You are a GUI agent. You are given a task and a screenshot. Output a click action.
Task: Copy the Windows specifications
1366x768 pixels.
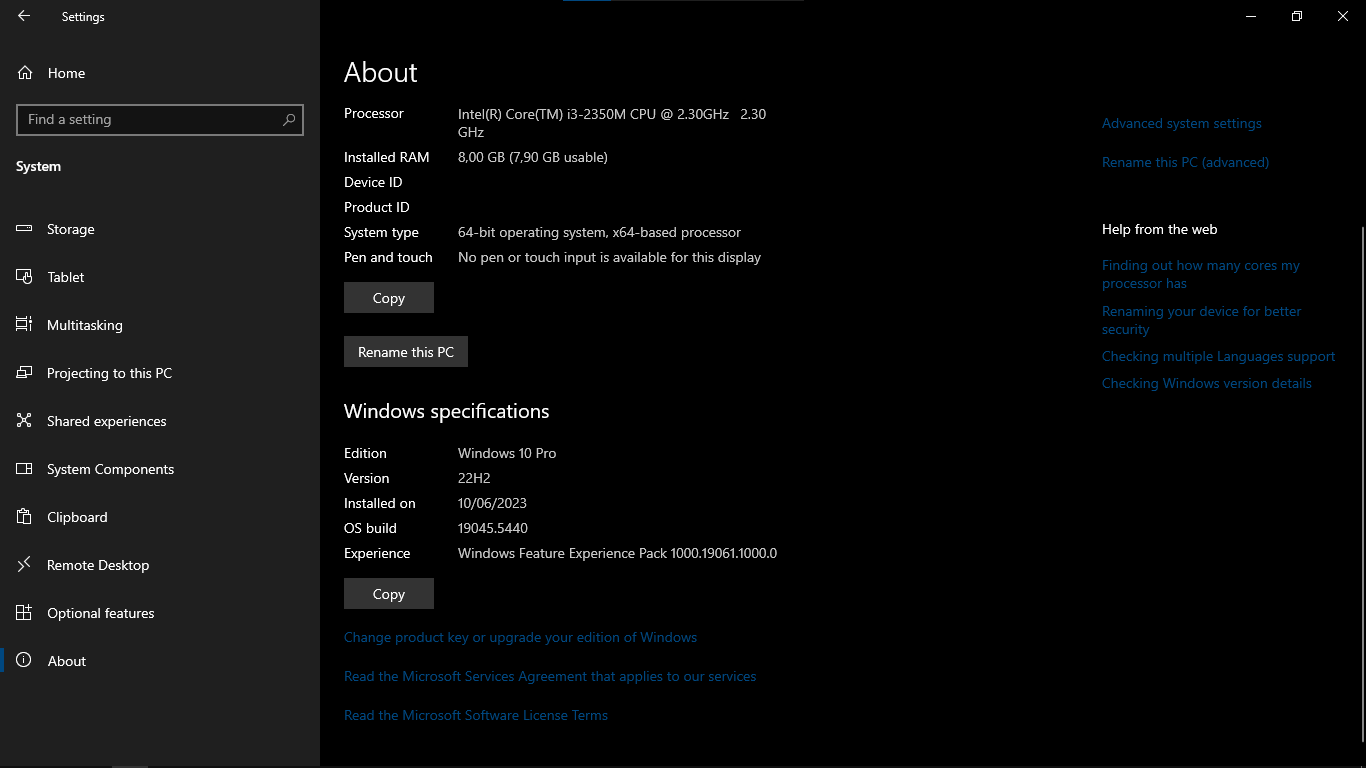click(x=388, y=594)
